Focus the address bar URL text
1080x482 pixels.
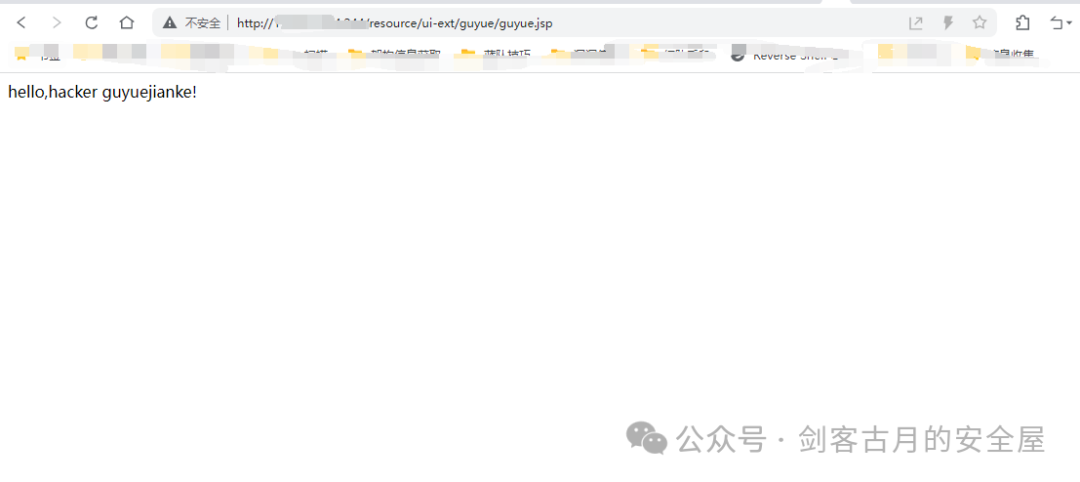[394, 23]
